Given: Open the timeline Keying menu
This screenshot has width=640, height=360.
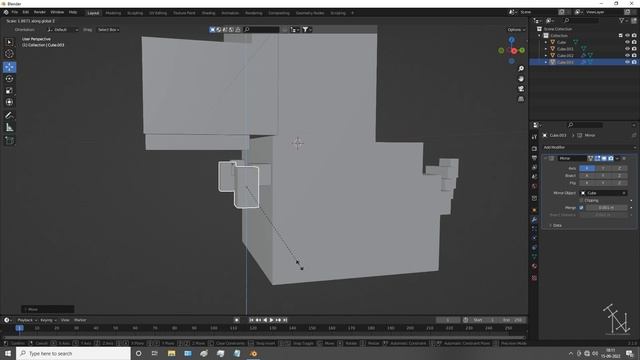Looking at the screenshot, I should tap(48, 320).
